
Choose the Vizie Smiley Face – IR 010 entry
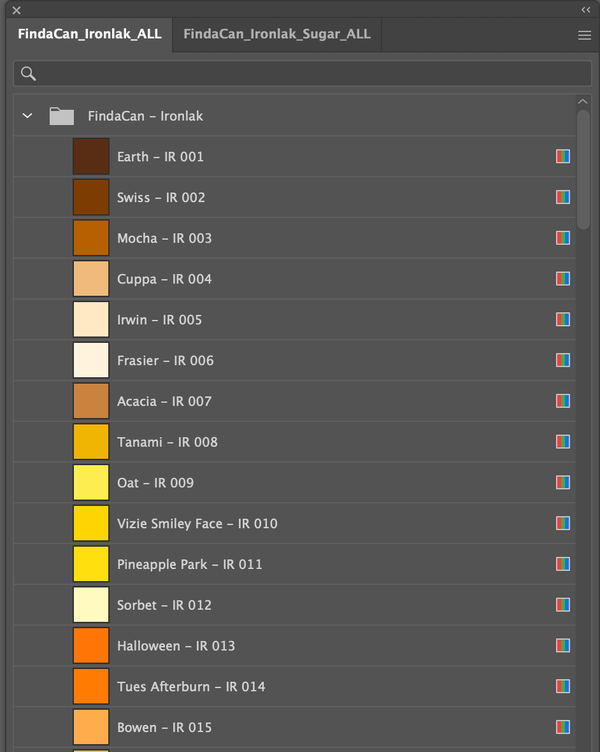click(x=197, y=523)
